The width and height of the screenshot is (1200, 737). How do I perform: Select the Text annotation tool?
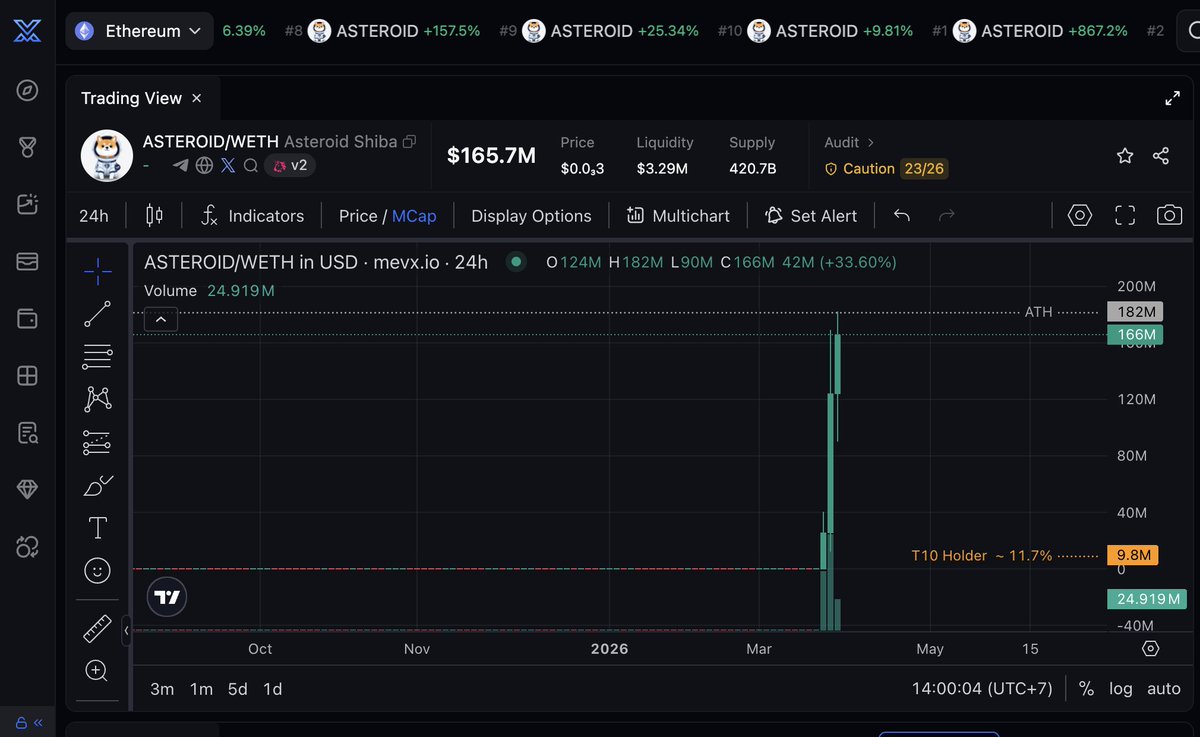pyautogui.click(x=97, y=528)
